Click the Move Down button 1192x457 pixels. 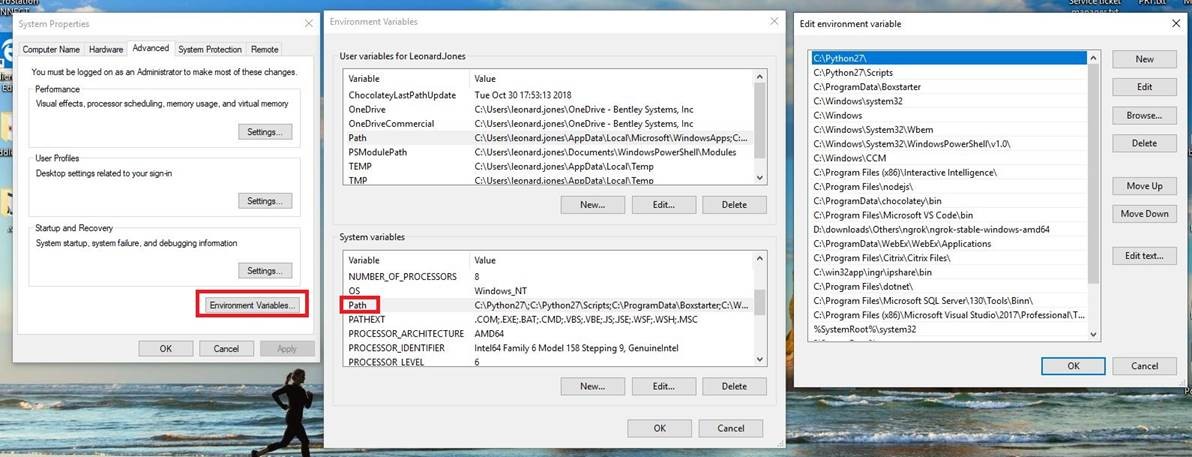point(1144,214)
